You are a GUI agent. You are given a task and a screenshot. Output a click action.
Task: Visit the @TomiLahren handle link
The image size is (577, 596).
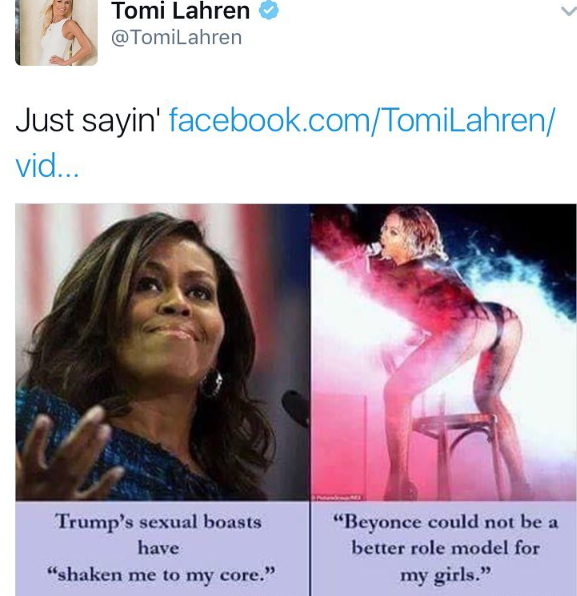click(176, 38)
